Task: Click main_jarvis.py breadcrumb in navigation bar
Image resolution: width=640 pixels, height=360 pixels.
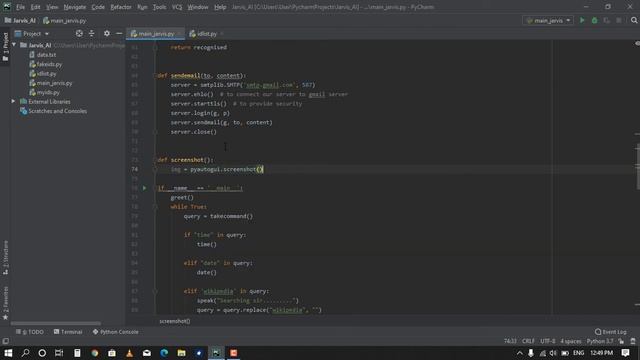Action: point(64,20)
